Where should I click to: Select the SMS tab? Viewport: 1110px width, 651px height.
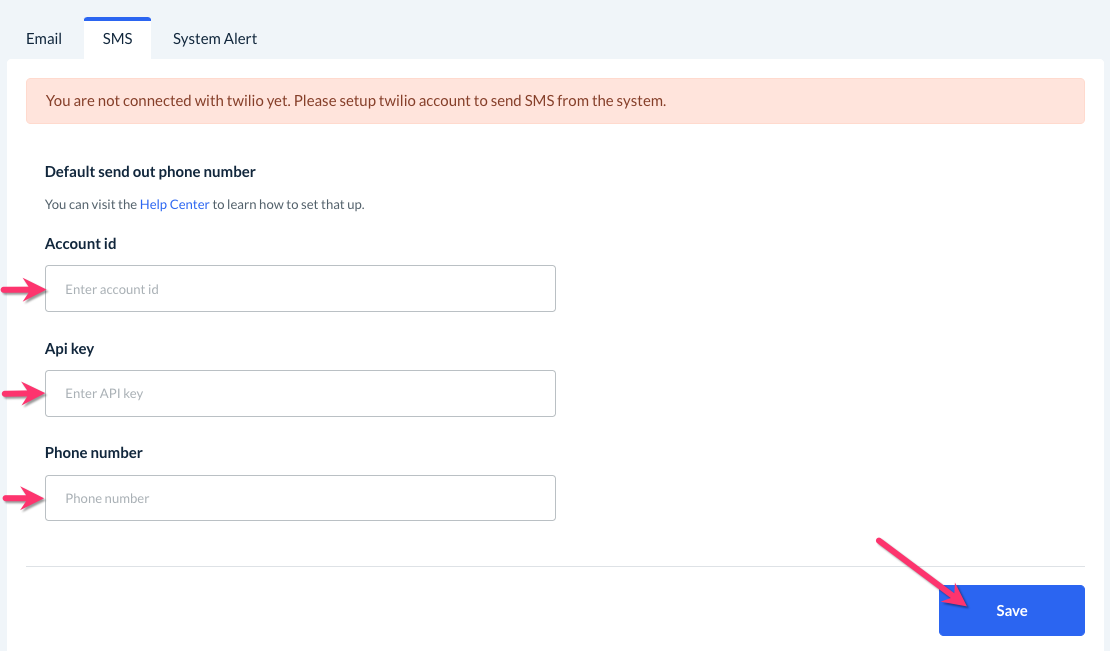click(x=117, y=39)
